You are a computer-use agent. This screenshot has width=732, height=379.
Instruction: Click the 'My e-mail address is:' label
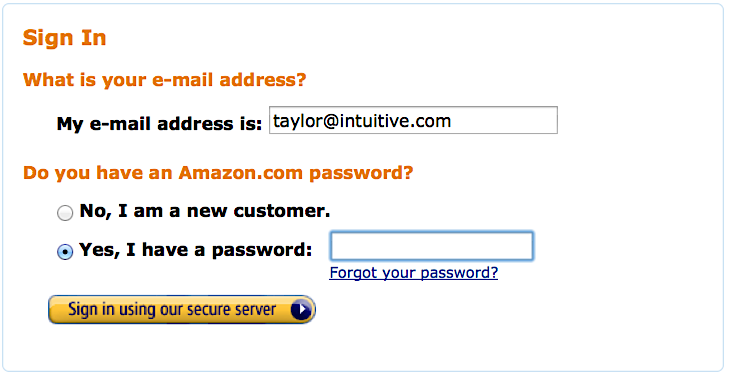(x=159, y=124)
